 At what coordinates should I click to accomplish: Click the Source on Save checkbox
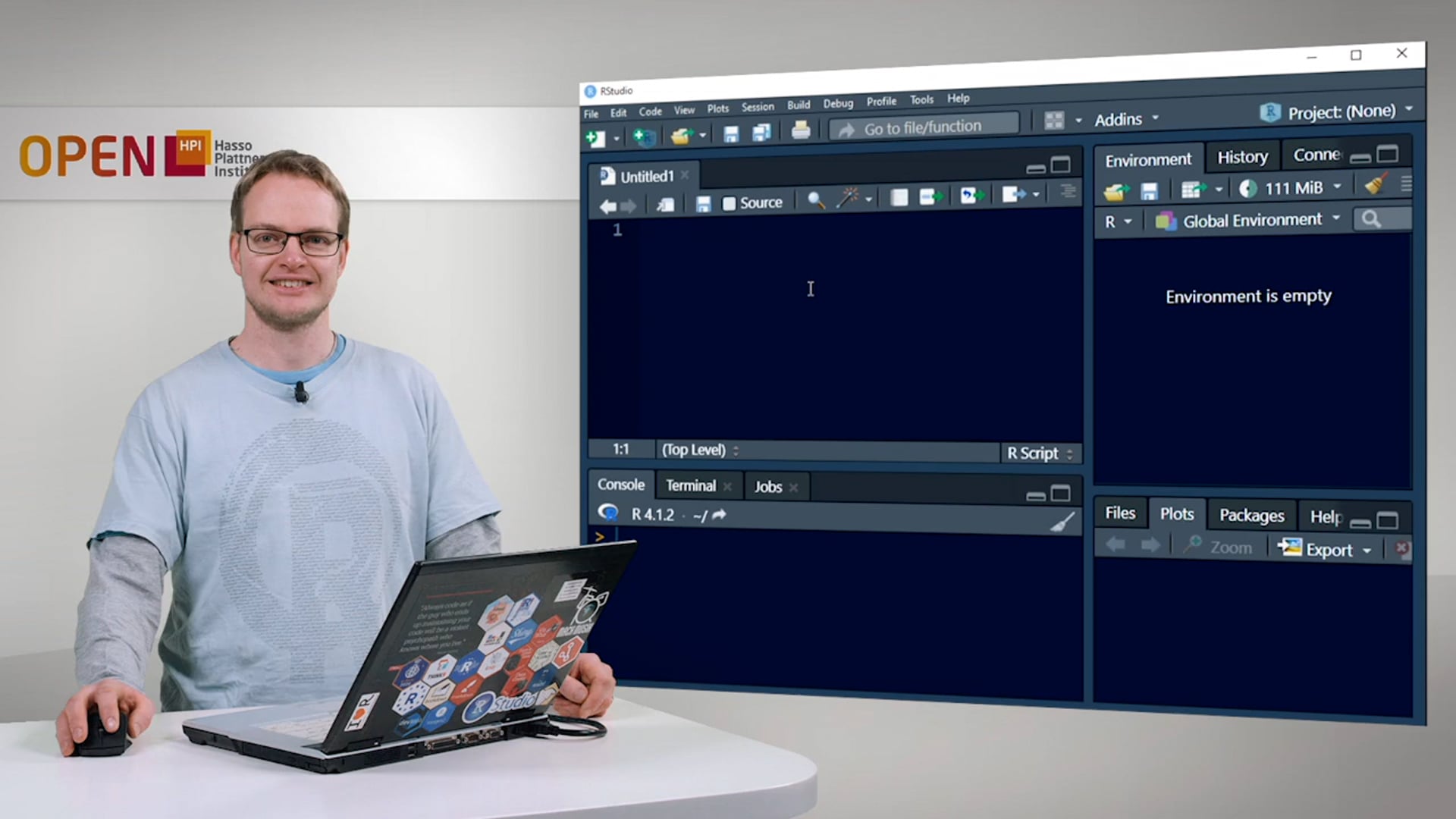pyautogui.click(x=730, y=202)
